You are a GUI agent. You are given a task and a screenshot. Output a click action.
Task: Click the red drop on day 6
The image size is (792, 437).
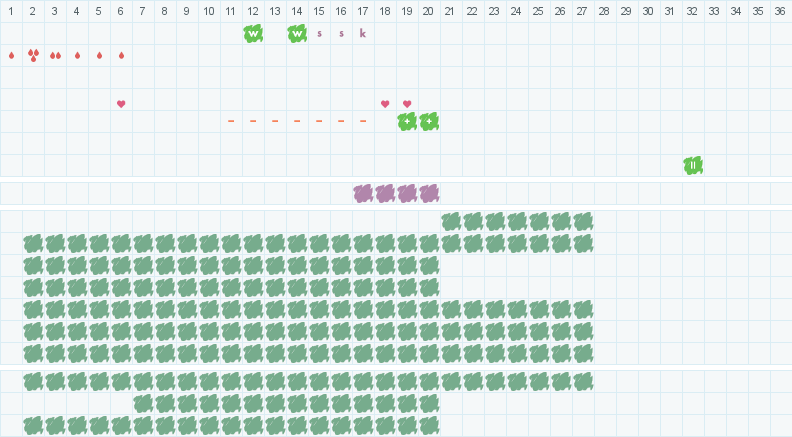121,55
